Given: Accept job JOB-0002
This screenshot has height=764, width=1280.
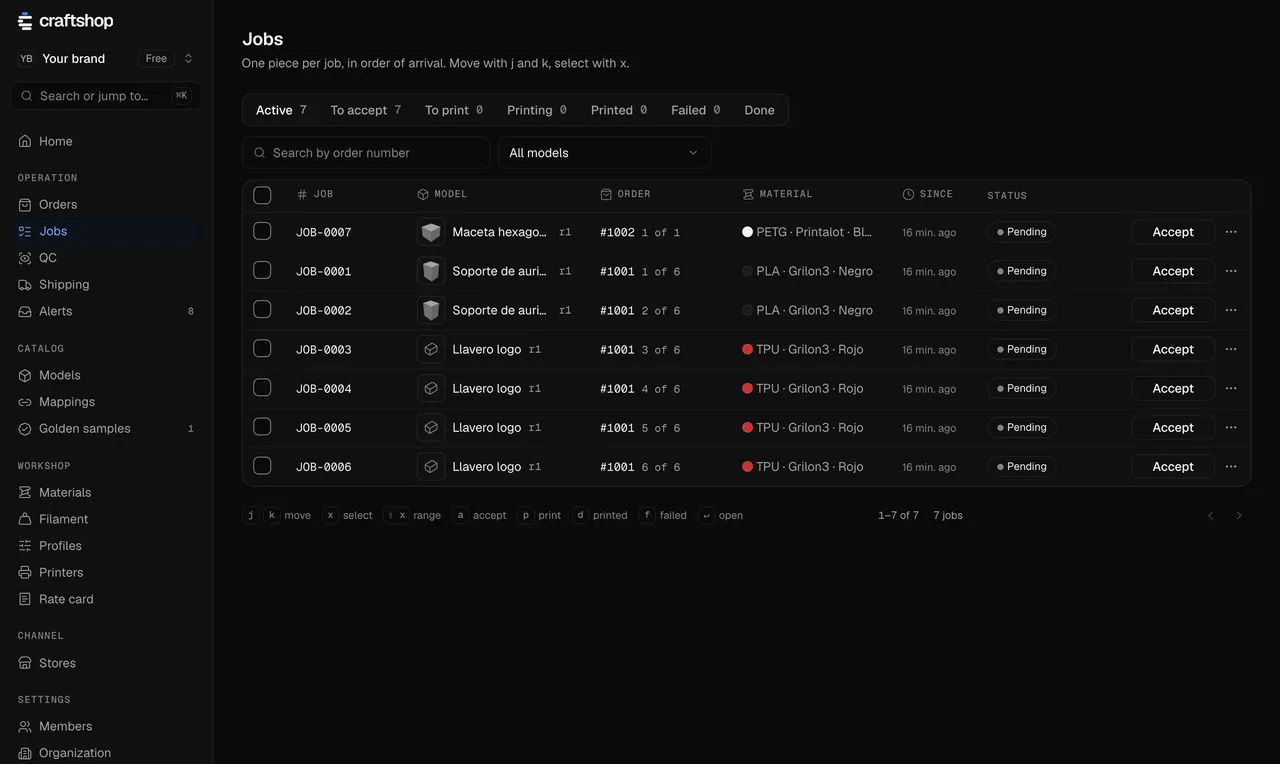Looking at the screenshot, I should click(x=1173, y=310).
